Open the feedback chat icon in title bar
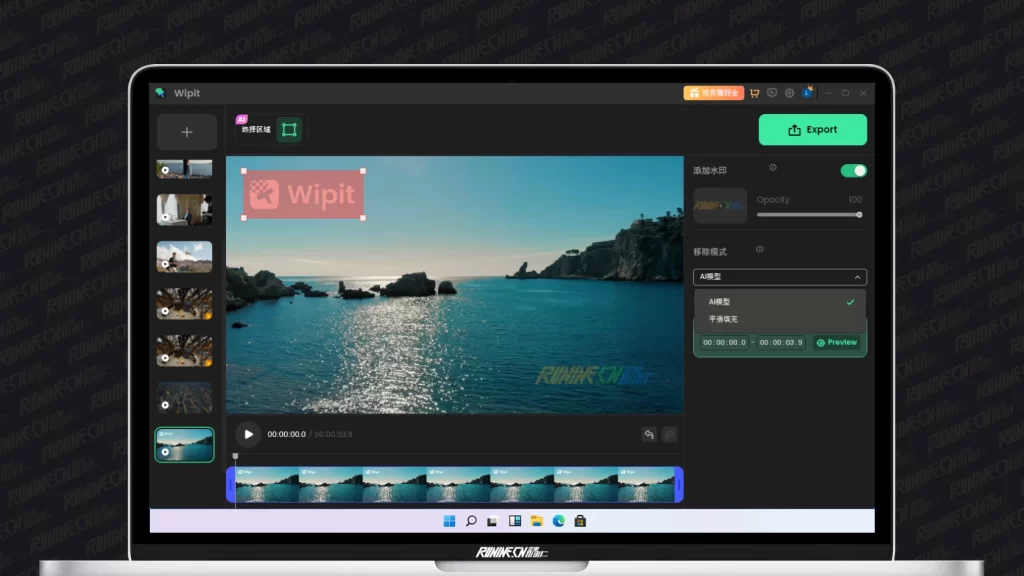Image resolution: width=1024 pixels, height=576 pixels. [x=772, y=93]
